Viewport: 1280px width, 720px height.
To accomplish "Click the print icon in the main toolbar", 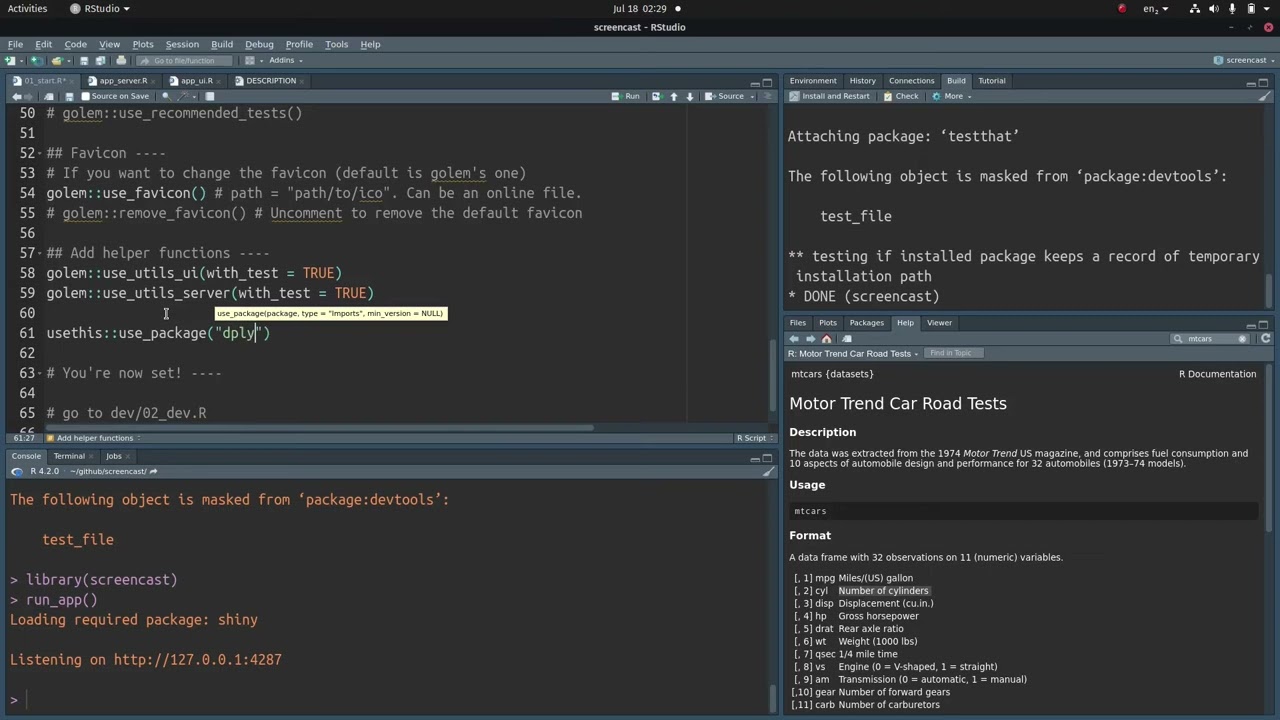I will 122,61.
